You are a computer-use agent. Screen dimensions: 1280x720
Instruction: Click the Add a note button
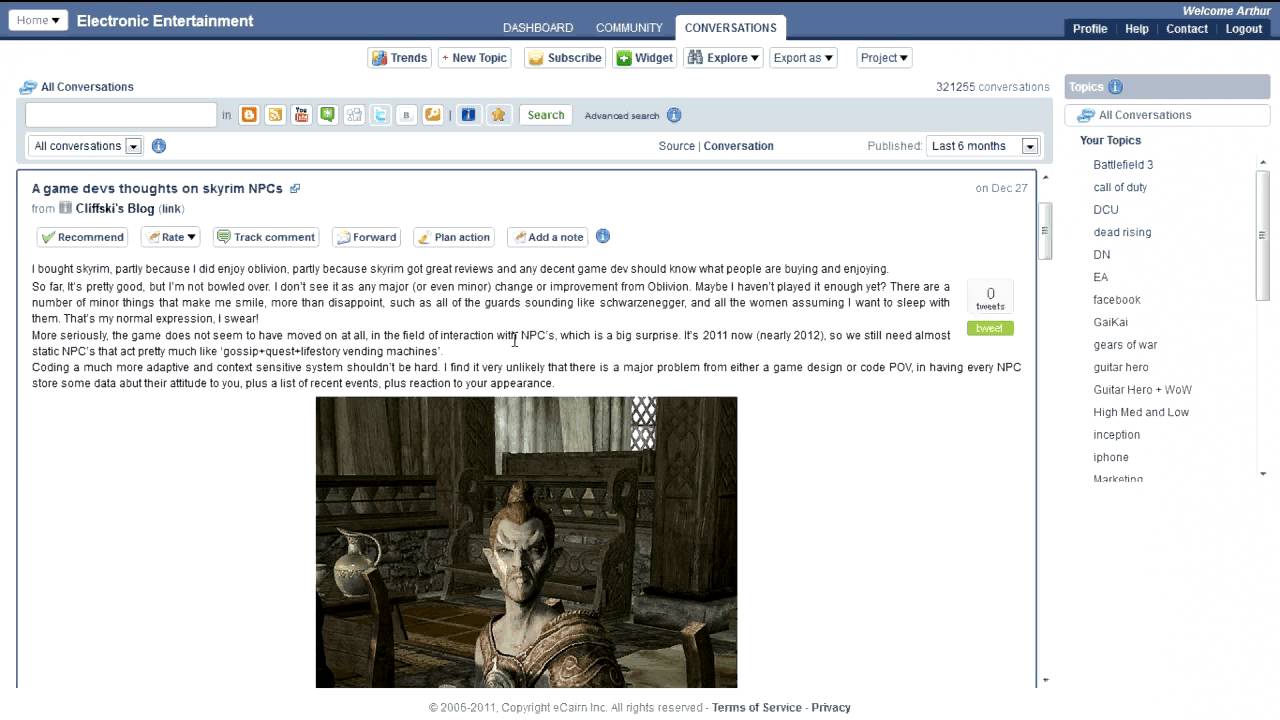pos(547,237)
